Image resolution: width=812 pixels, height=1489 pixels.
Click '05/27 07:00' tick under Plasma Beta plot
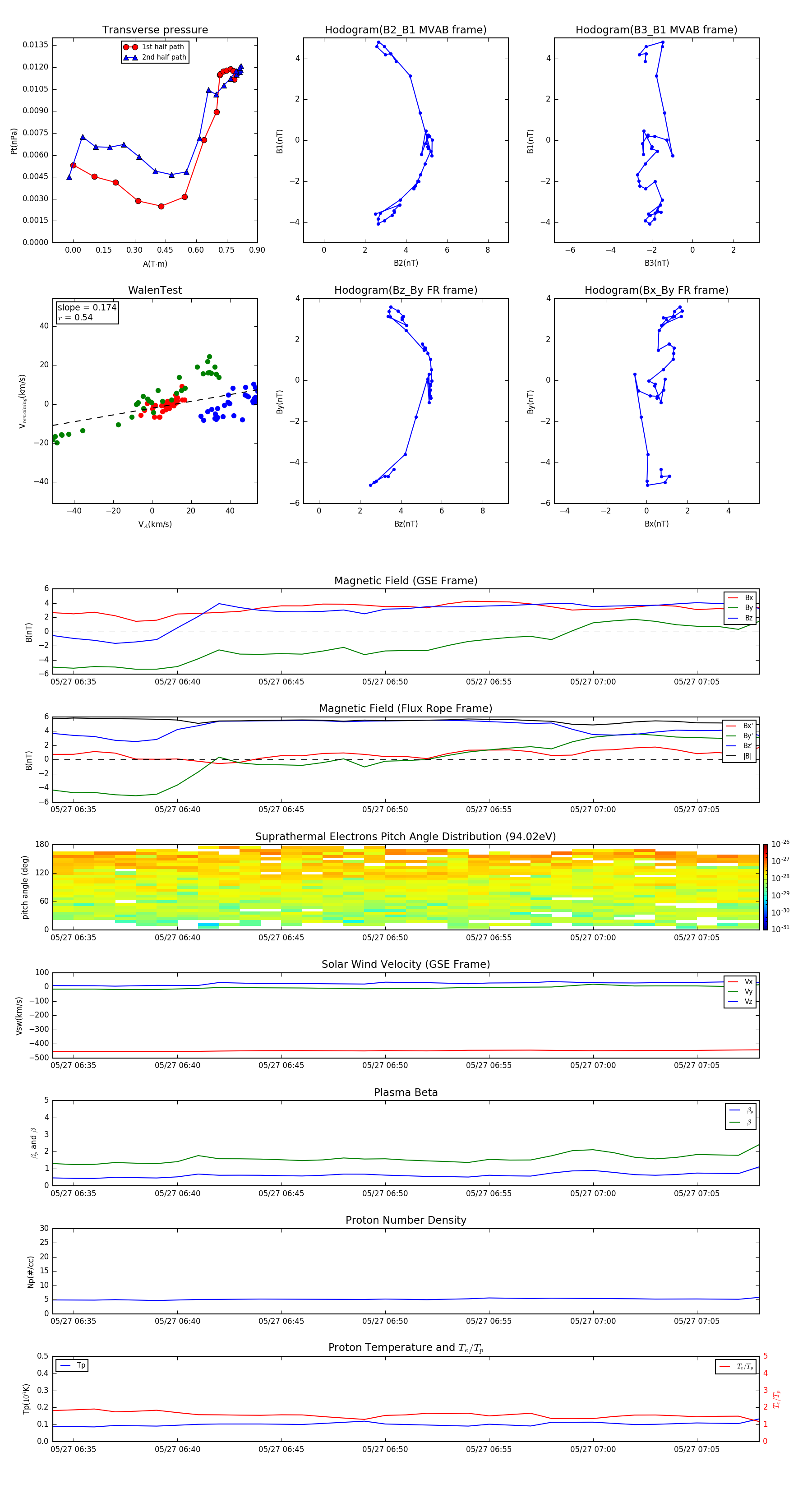(x=593, y=1193)
